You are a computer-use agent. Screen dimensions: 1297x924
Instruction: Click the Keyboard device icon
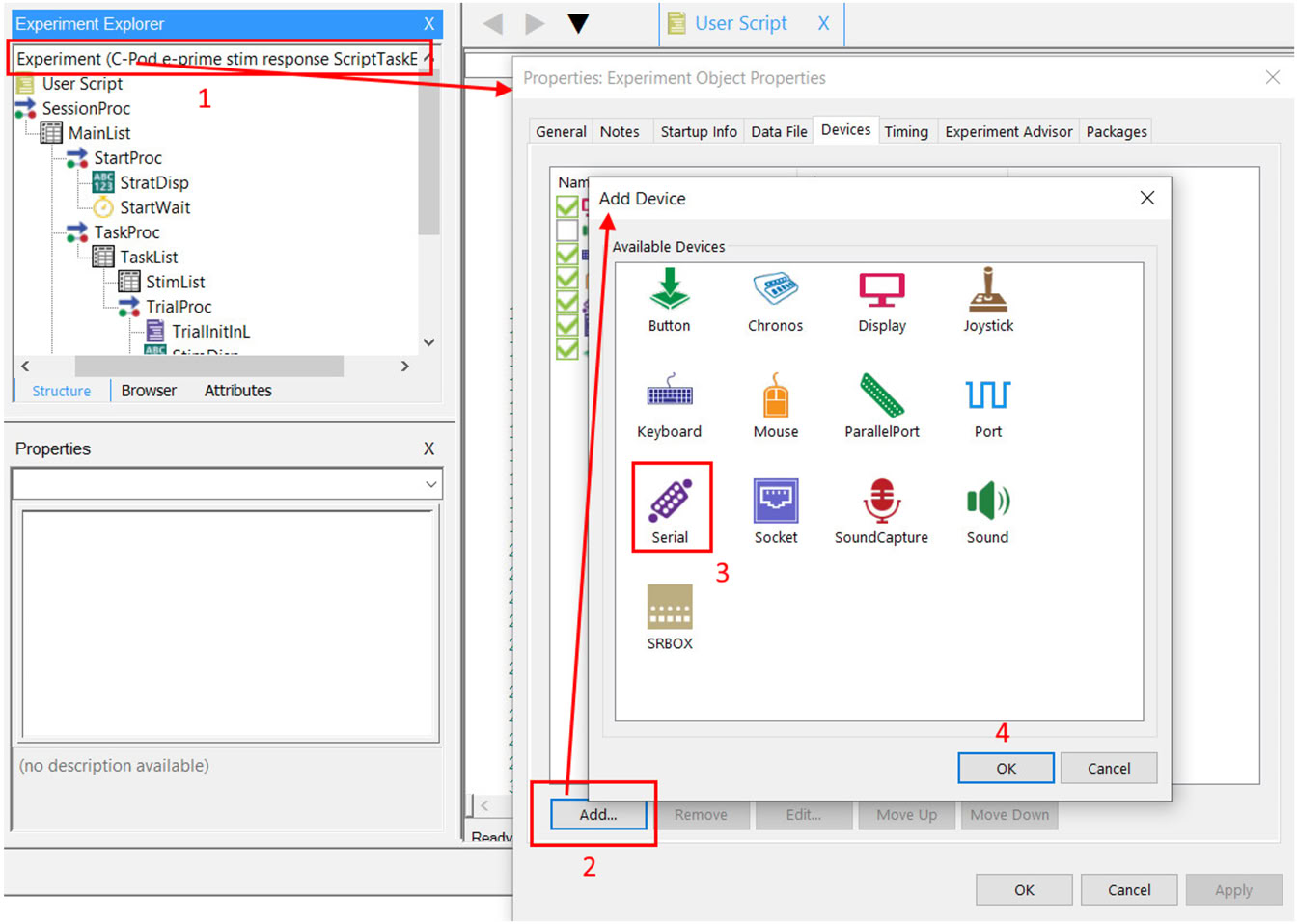pos(670,395)
